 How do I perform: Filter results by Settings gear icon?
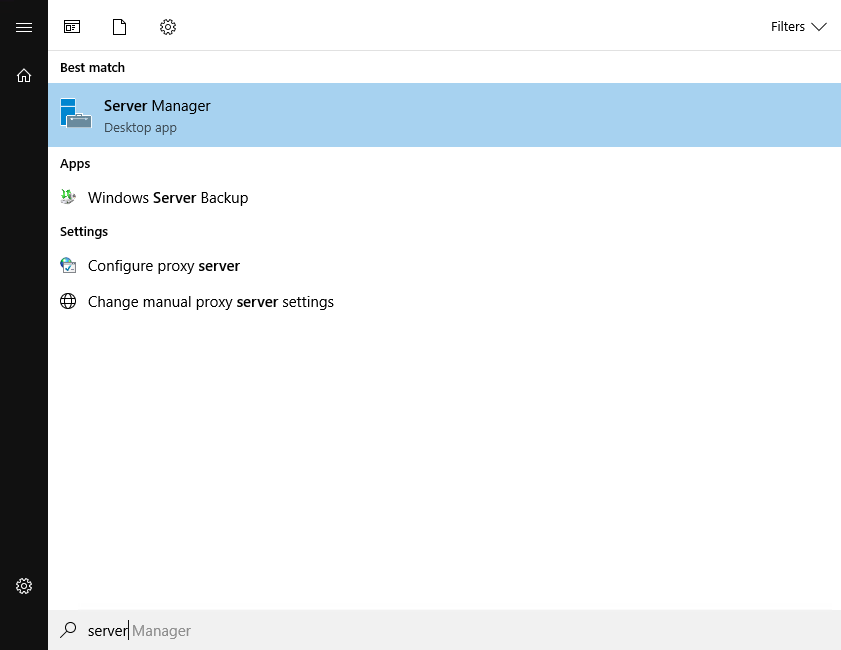coord(168,27)
